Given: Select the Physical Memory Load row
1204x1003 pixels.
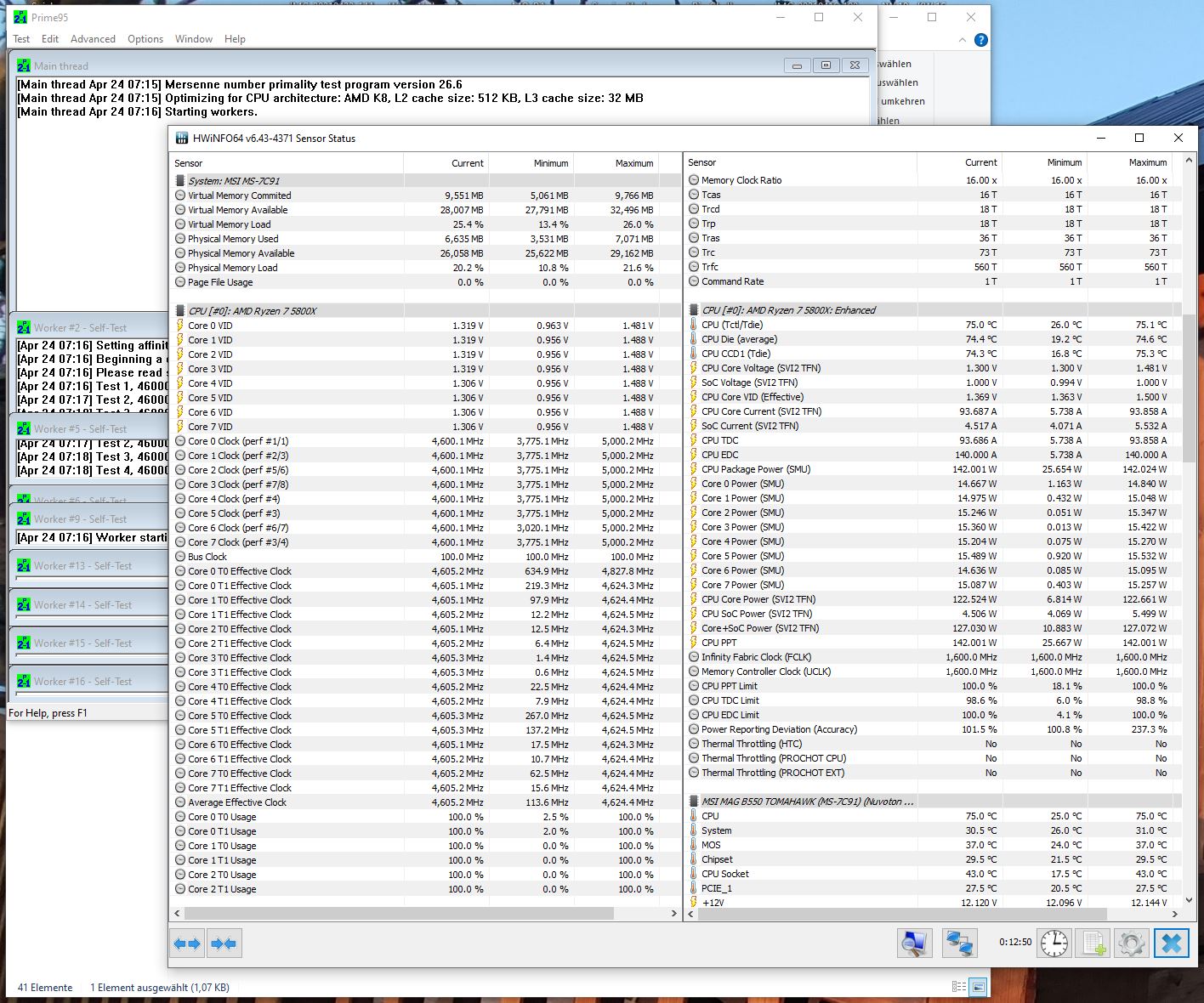Looking at the screenshot, I should tap(425, 268).
